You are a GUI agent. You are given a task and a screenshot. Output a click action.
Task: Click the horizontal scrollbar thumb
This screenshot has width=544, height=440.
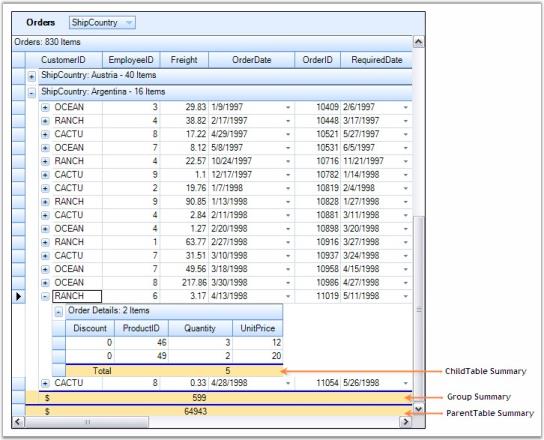point(87,422)
